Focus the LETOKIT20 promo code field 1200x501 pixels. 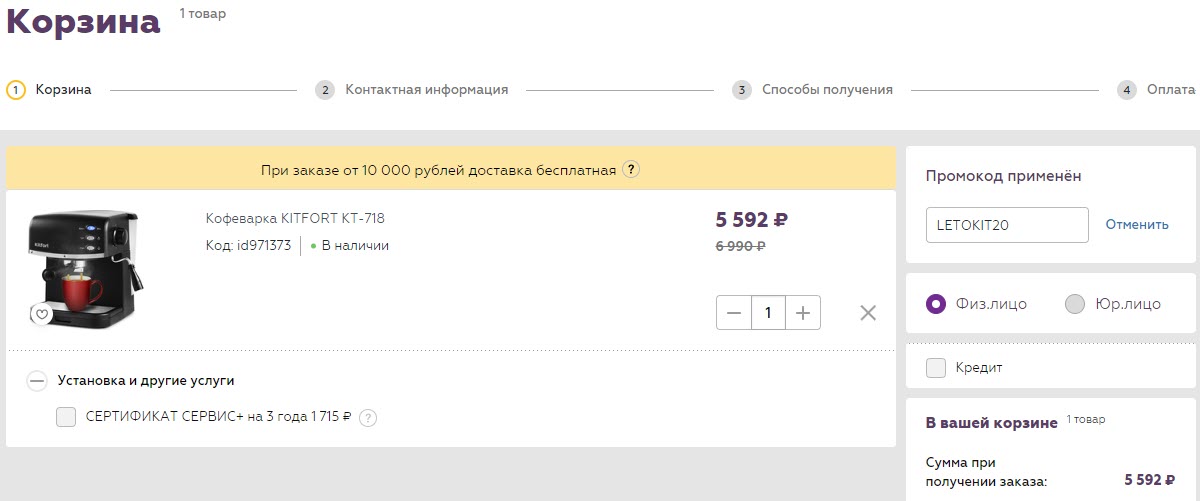click(1006, 225)
